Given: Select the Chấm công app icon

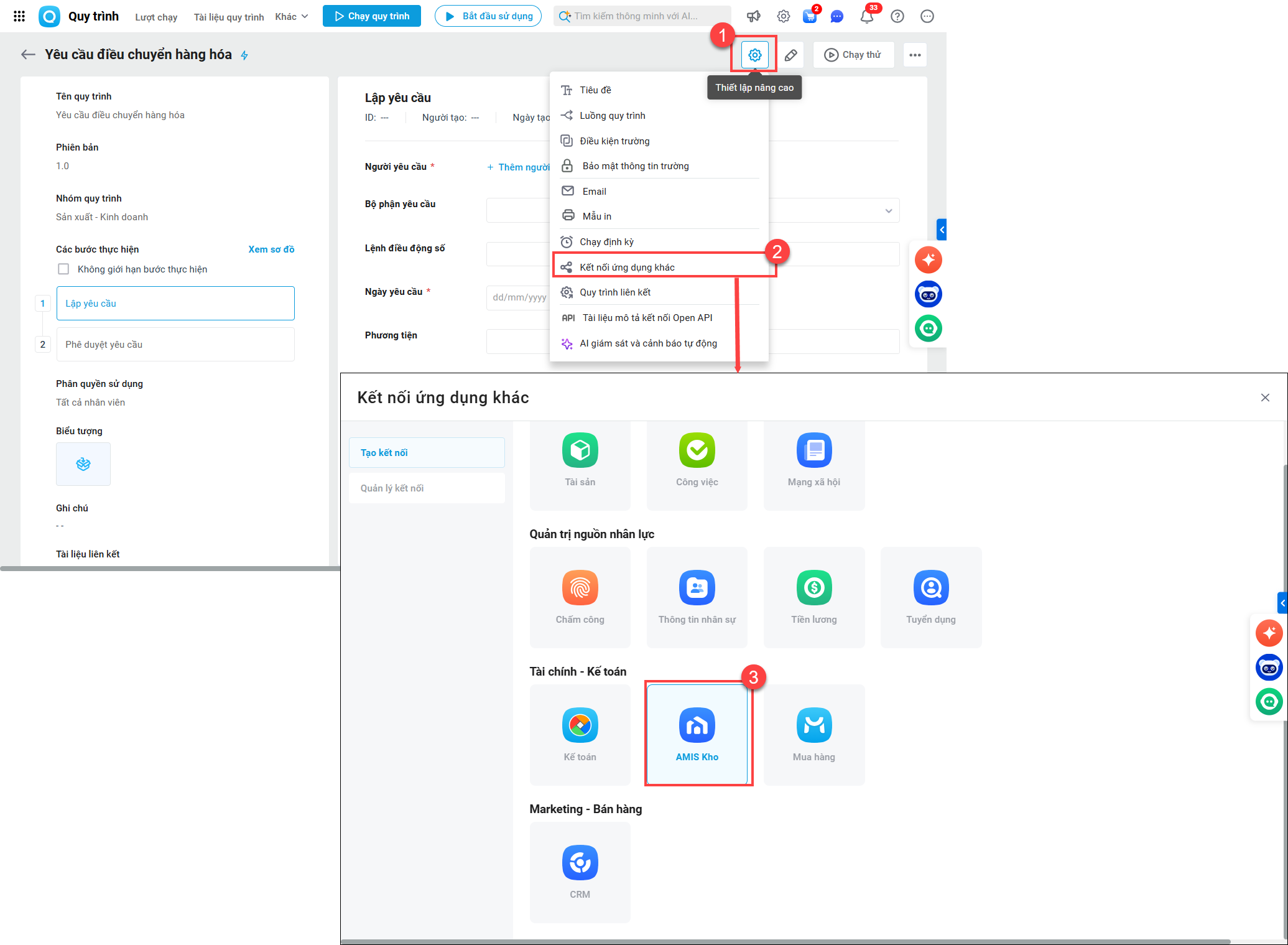Looking at the screenshot, I should pyautogui.click(x=580, y=588).
